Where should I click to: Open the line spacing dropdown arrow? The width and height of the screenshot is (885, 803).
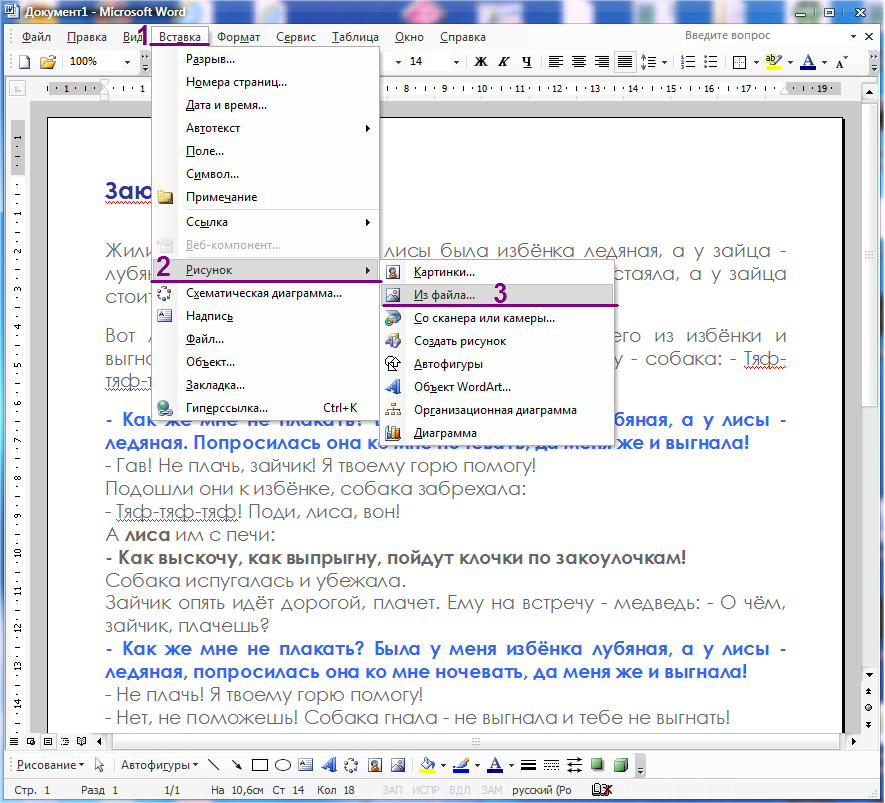click(664, 62)
